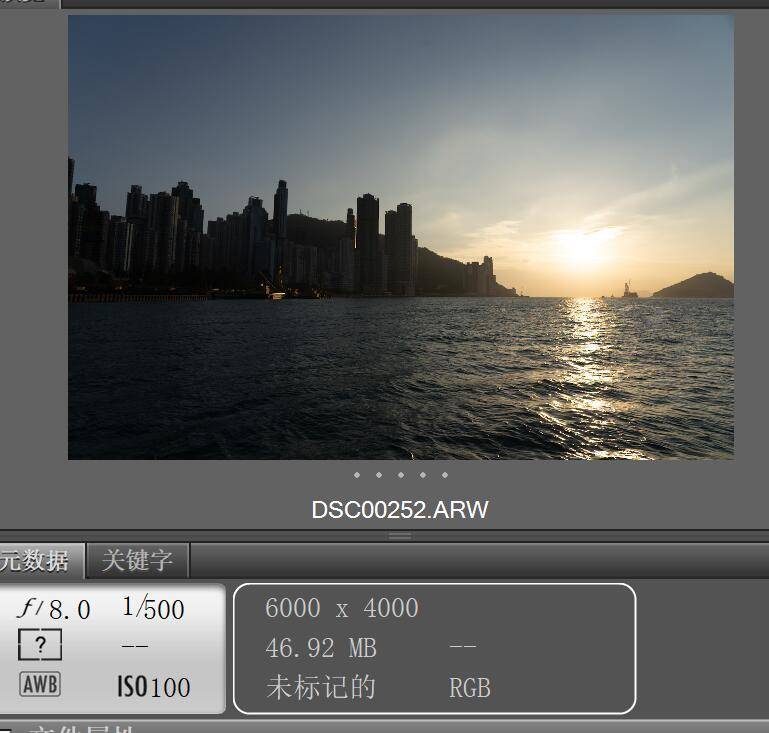Click the 1/500 shutter speed value
Screen dimensions: 769x733
pos(153,608)
